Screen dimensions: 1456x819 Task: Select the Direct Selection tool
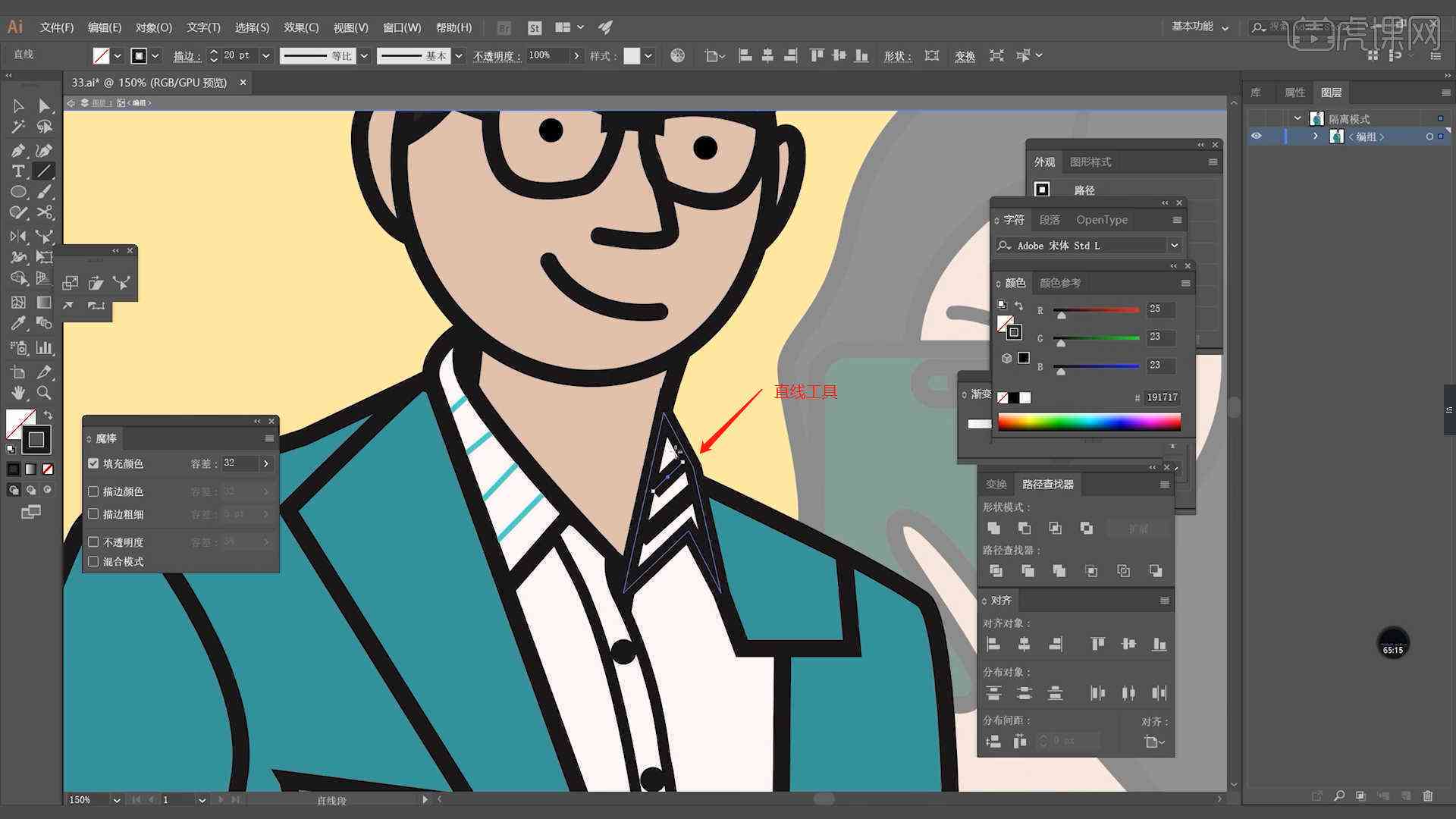pos(45,106)
